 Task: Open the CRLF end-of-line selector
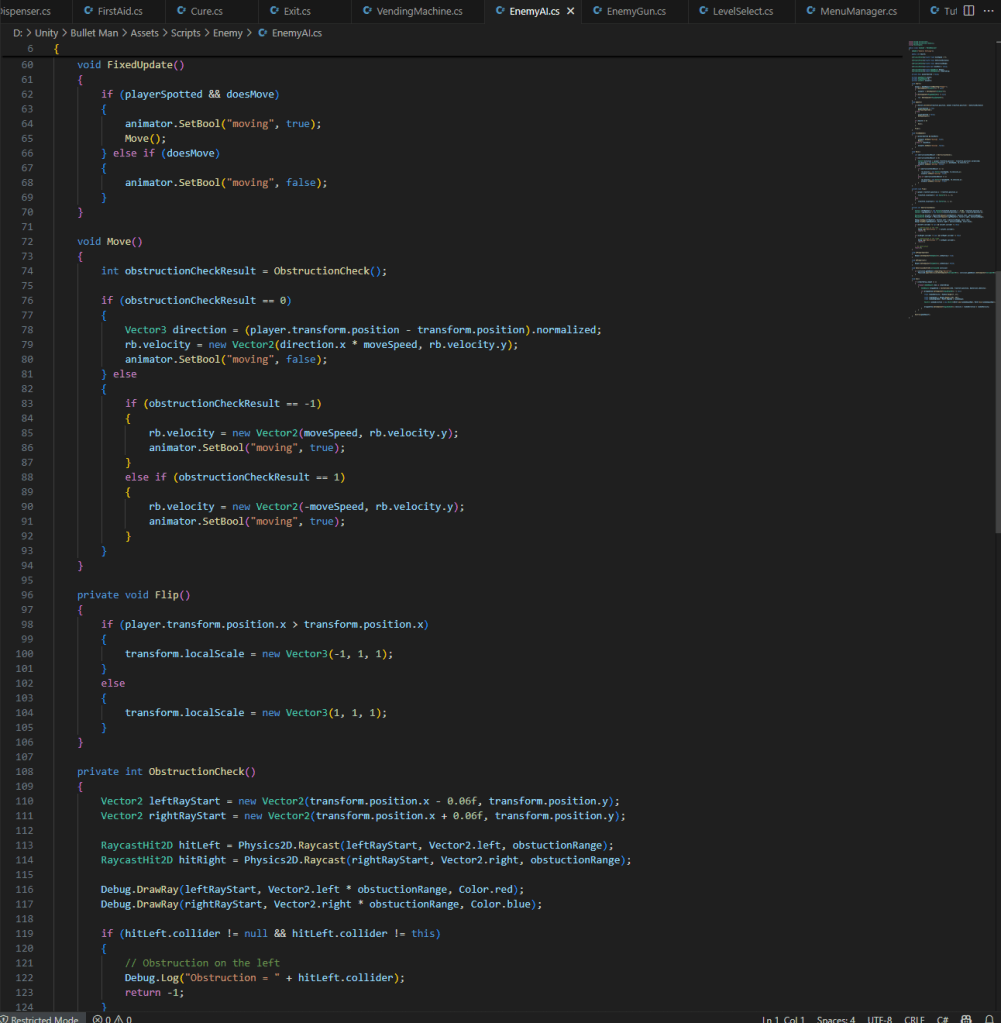(914, 1019)
